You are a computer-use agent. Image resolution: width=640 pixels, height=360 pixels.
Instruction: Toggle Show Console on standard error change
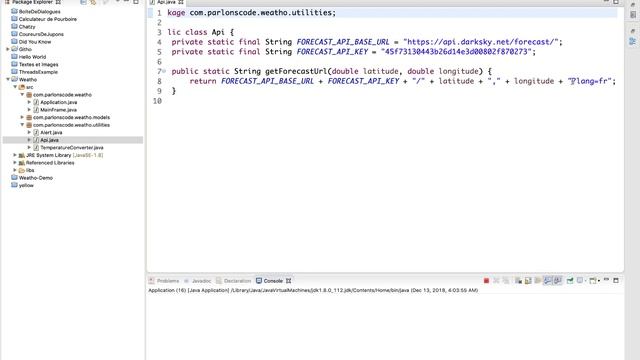coord(558,281)
